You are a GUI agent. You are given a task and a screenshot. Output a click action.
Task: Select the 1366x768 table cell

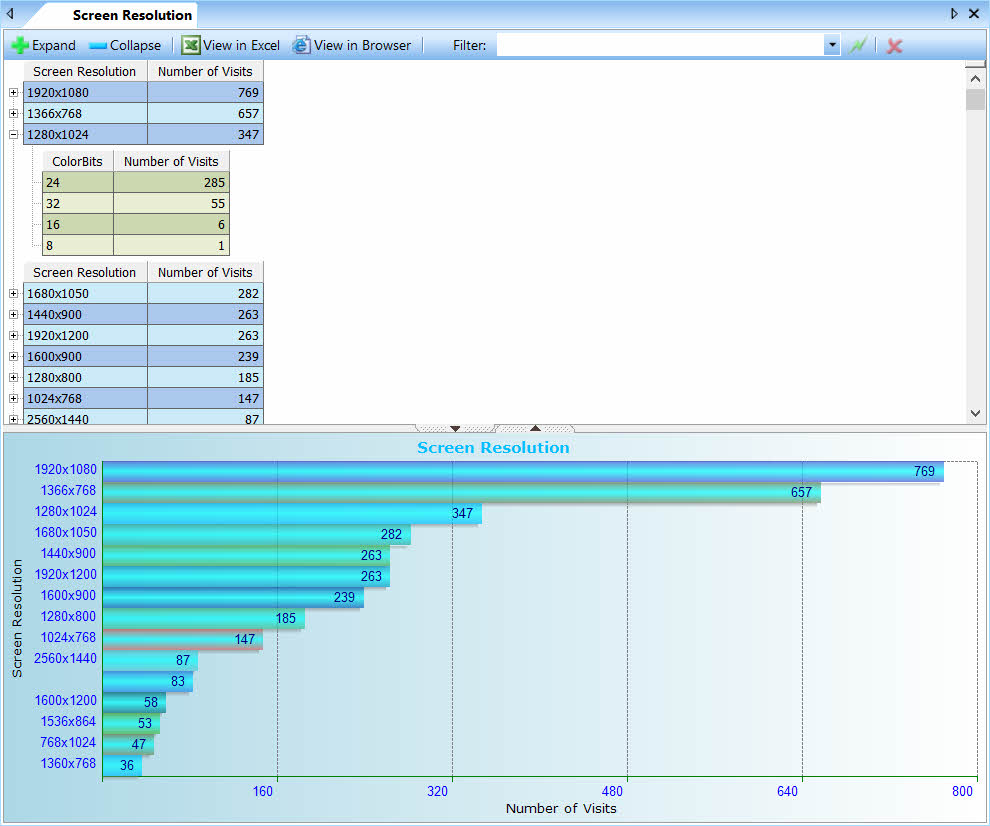(85, 113)
